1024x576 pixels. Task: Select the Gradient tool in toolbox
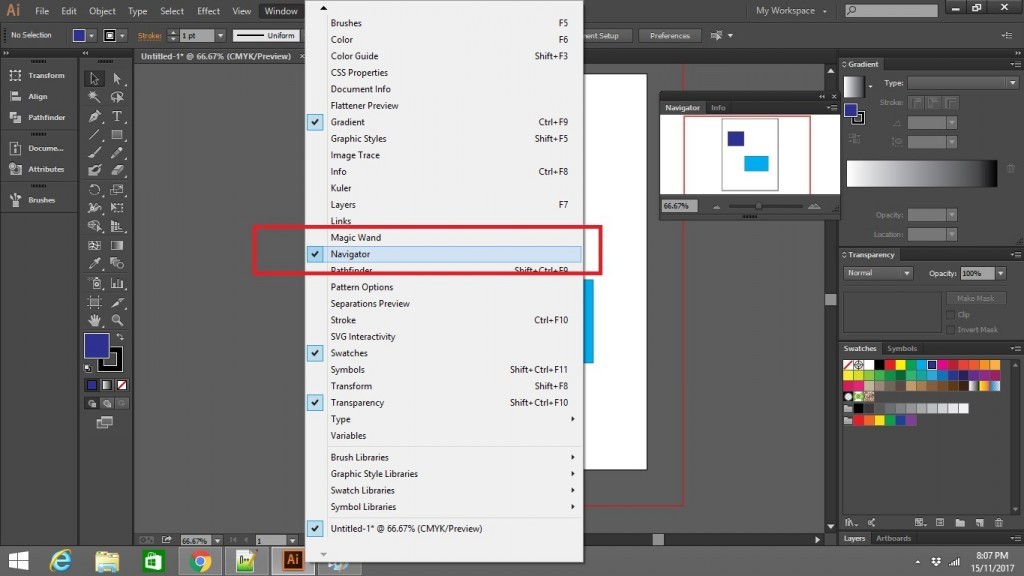point(117,246)
